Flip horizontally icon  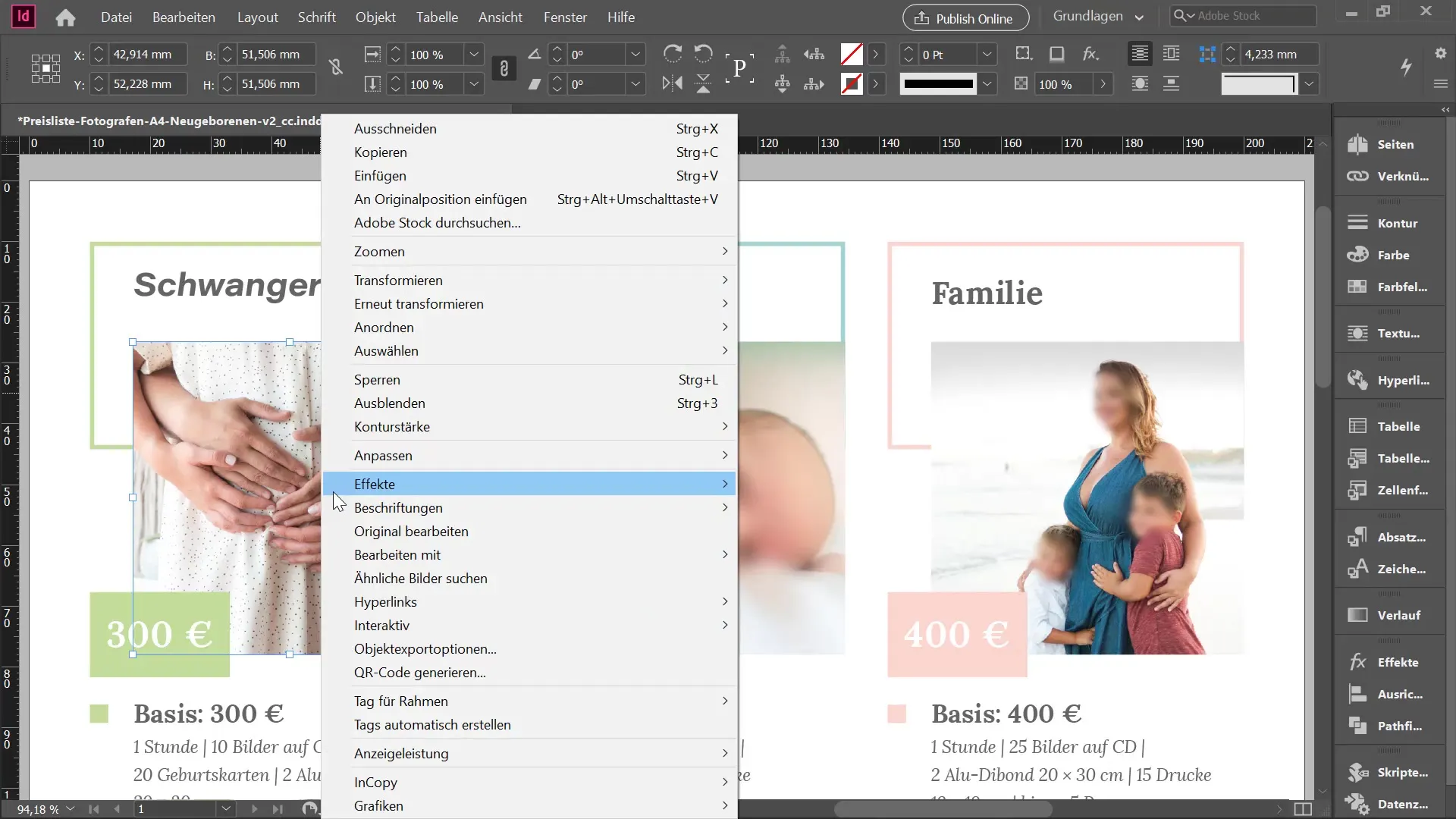pyautogui.click(x=672, y=83)
